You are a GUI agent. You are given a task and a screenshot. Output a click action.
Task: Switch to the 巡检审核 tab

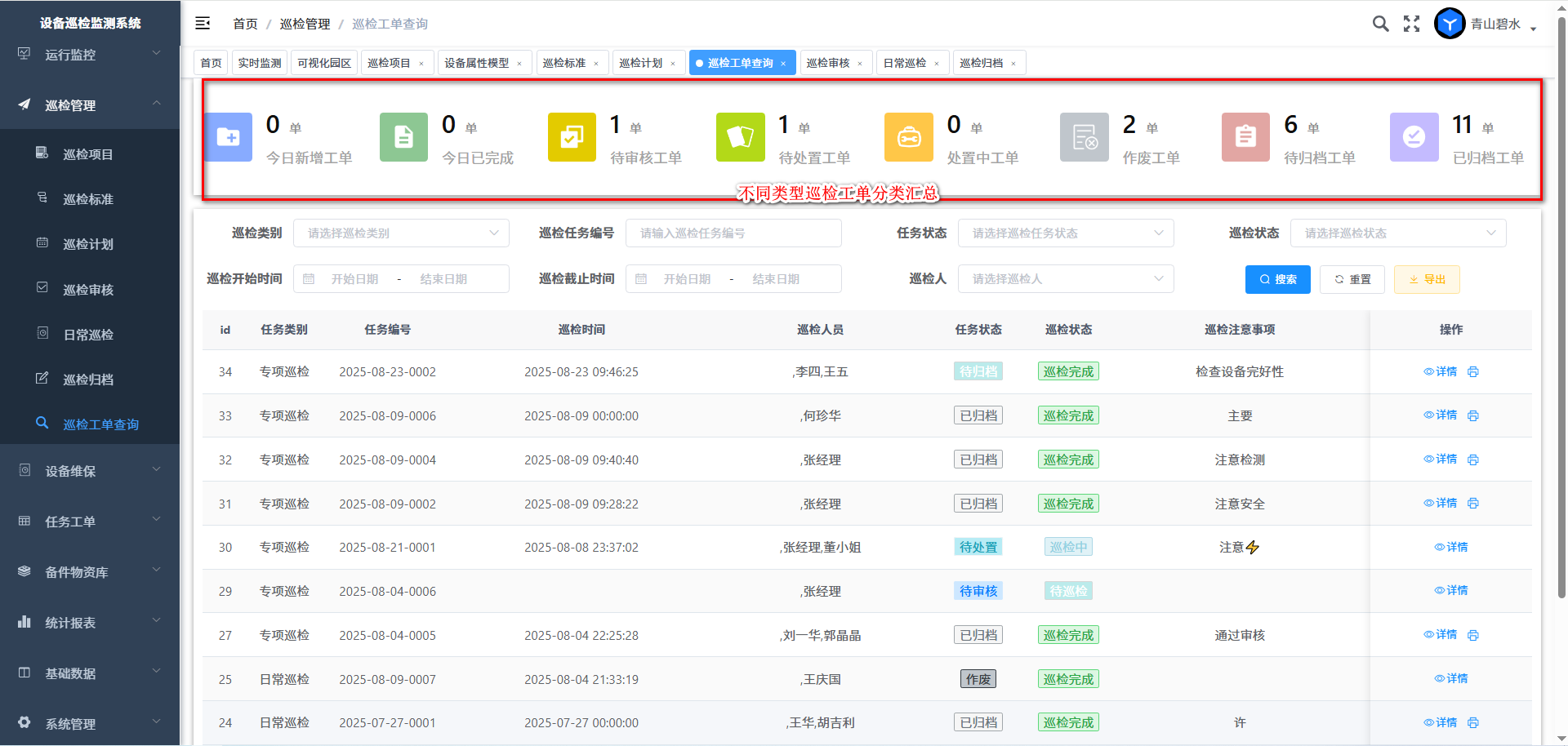pyautogui.click(x=828, y=63)
